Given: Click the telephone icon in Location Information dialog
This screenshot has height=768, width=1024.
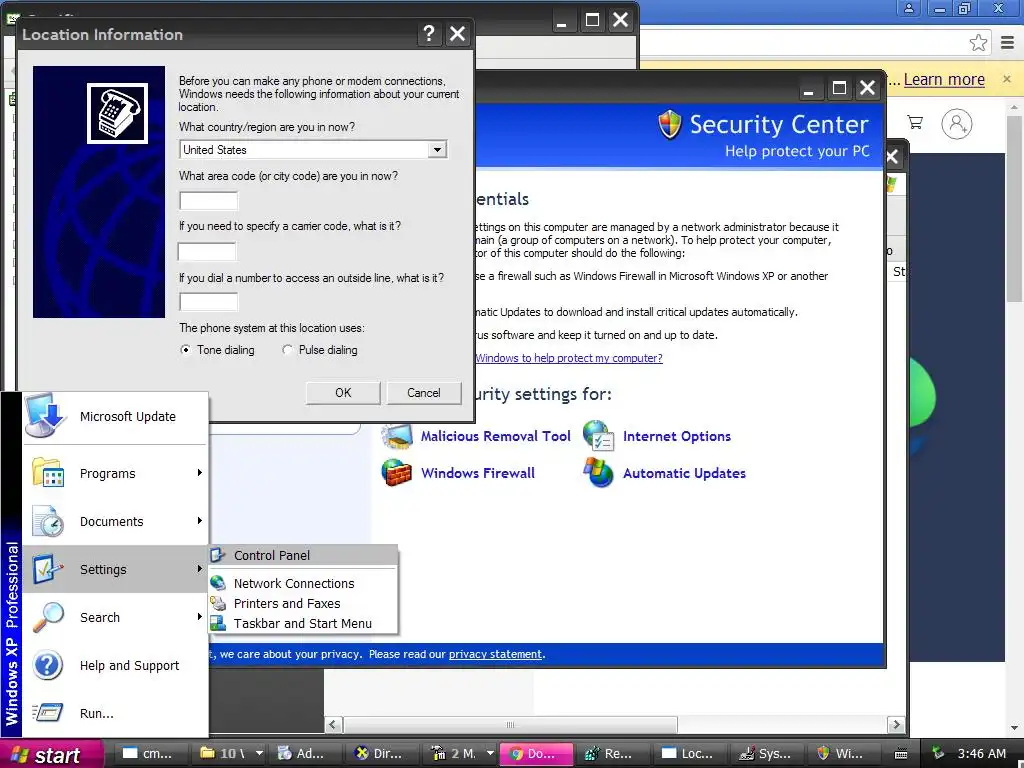Looking at the screenshot, I should pos(118,113).
